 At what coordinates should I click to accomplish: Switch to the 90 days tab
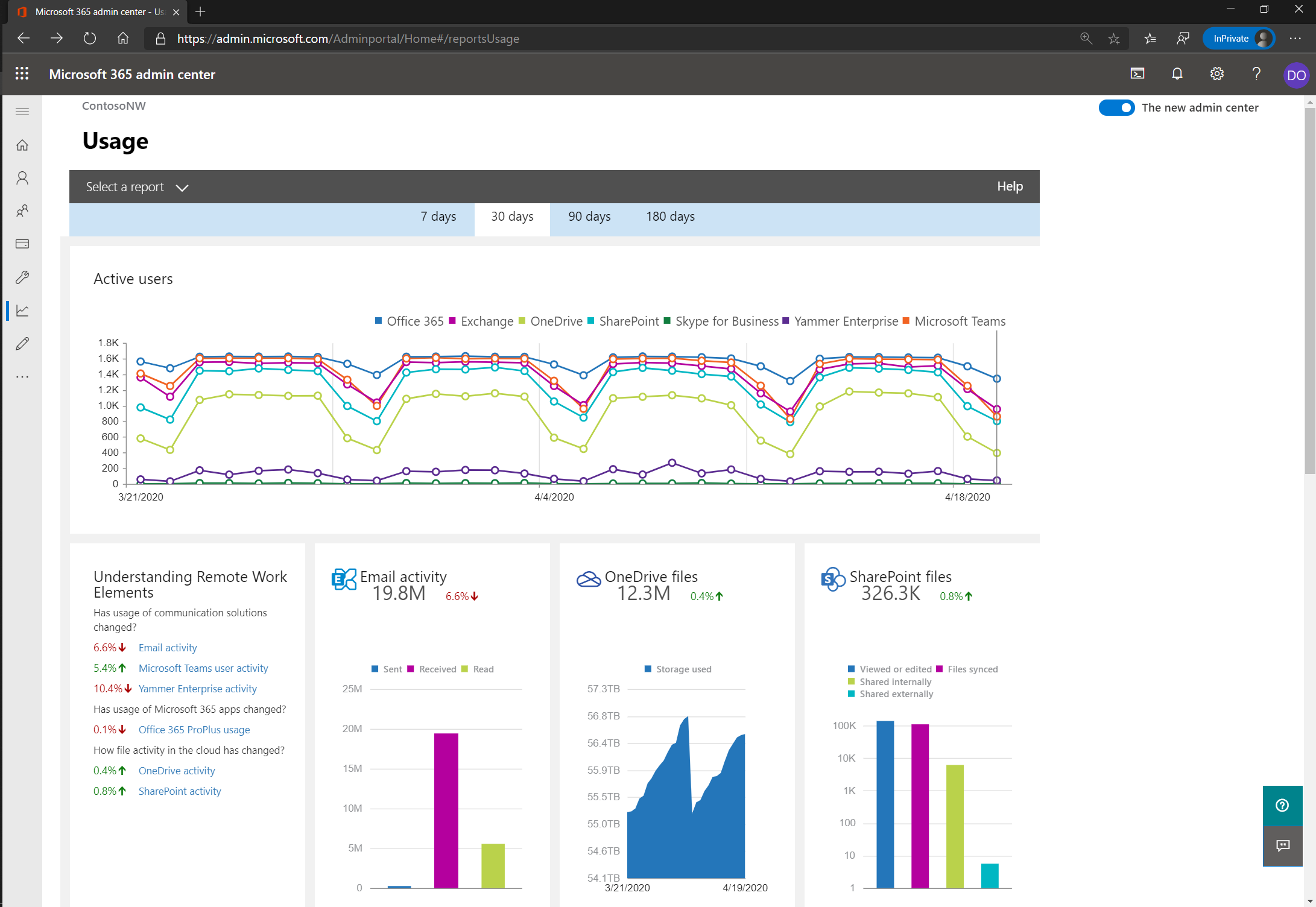pyautogui.click(x=589, y=216)
